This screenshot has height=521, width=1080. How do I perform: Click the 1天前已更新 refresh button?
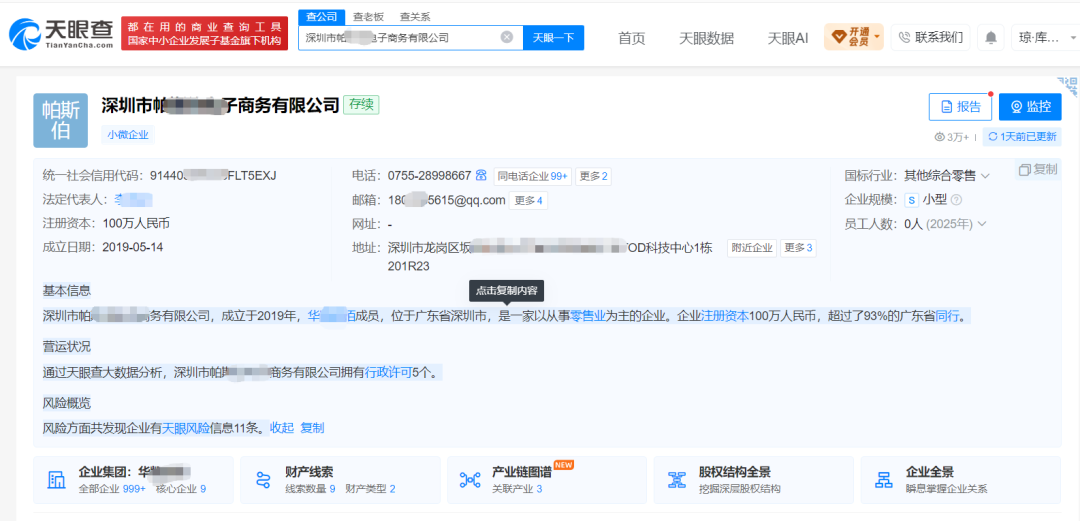pos(1022,136)
